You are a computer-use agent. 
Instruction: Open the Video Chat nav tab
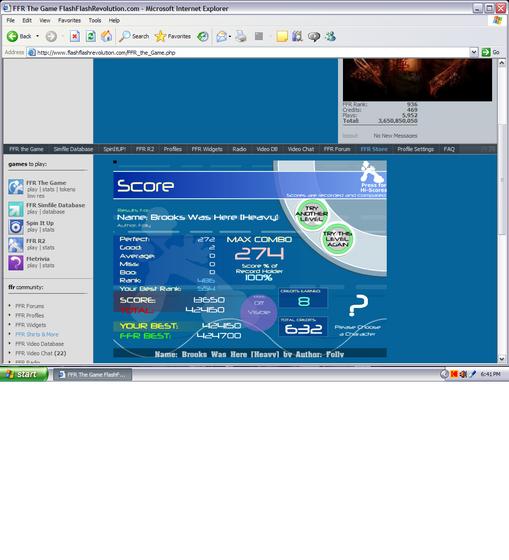[x=301, y=149]
